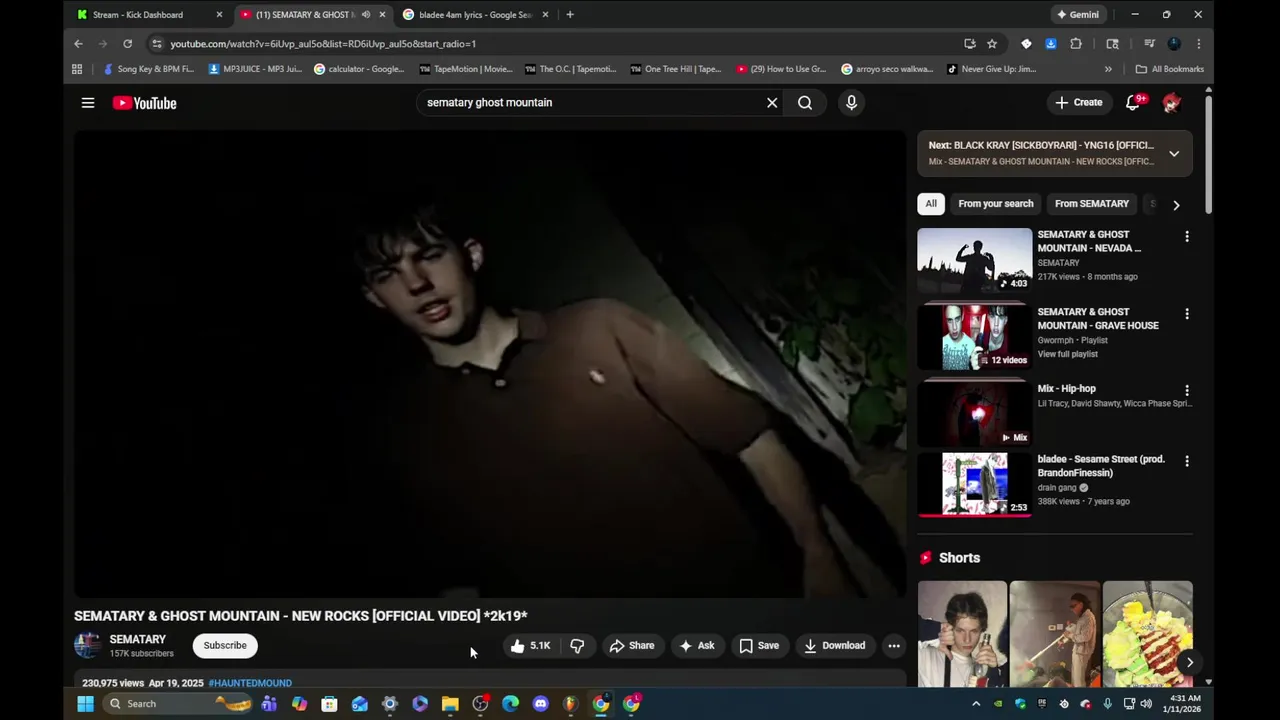Viewport: 1280px width, 720px height.
Task: Open Song Key & BPM bookmark
Action: [148, 69]
